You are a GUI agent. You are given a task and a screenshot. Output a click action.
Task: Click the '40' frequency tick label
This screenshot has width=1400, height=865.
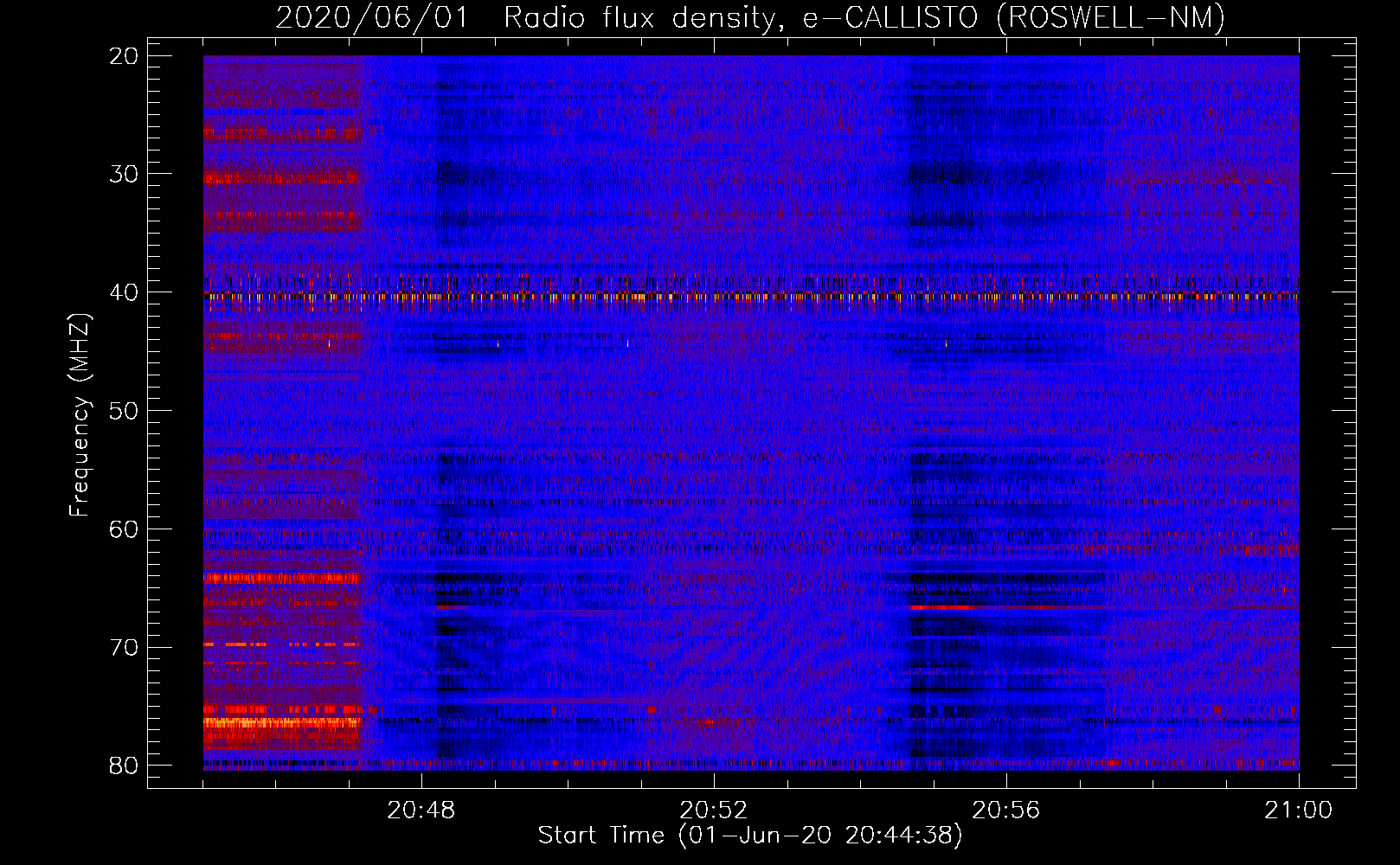coord(125,292)
